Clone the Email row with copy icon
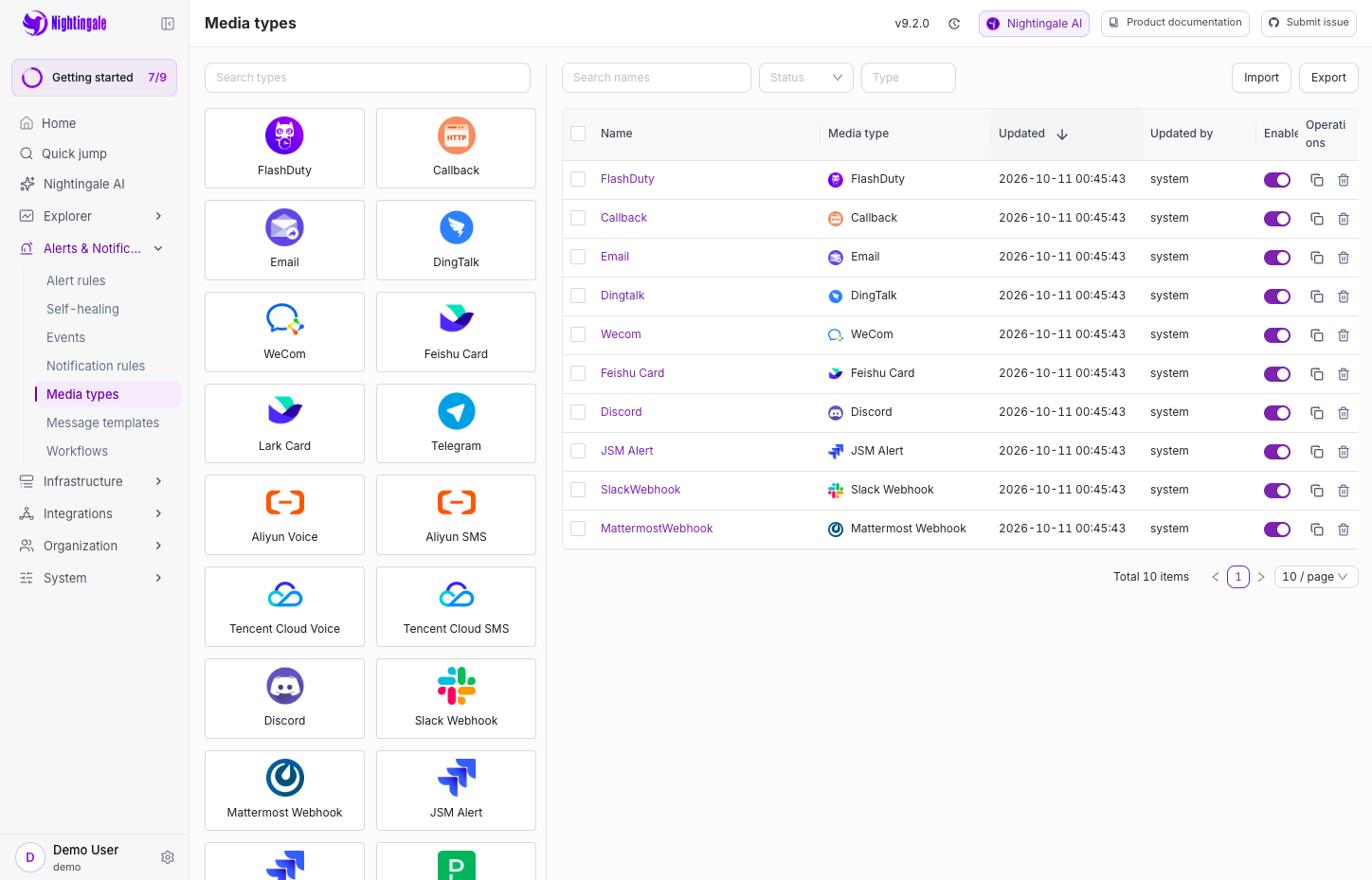This screenshot has height=880, width=1372. tap(1317, 258)
